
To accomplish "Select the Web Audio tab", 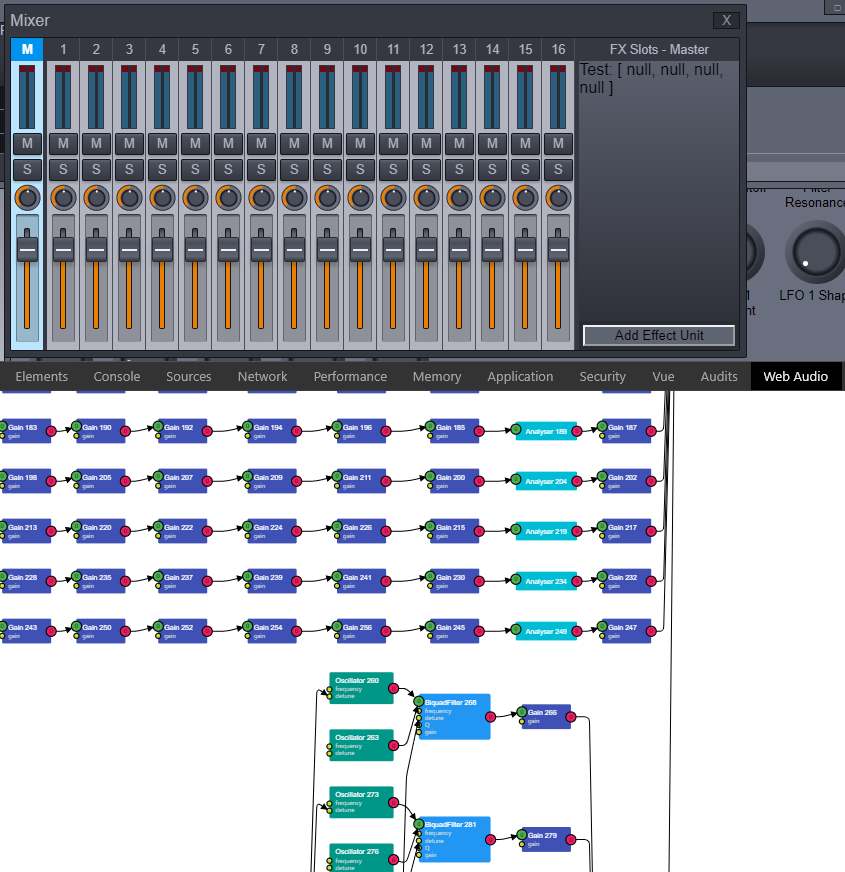I will pos(795,376).
